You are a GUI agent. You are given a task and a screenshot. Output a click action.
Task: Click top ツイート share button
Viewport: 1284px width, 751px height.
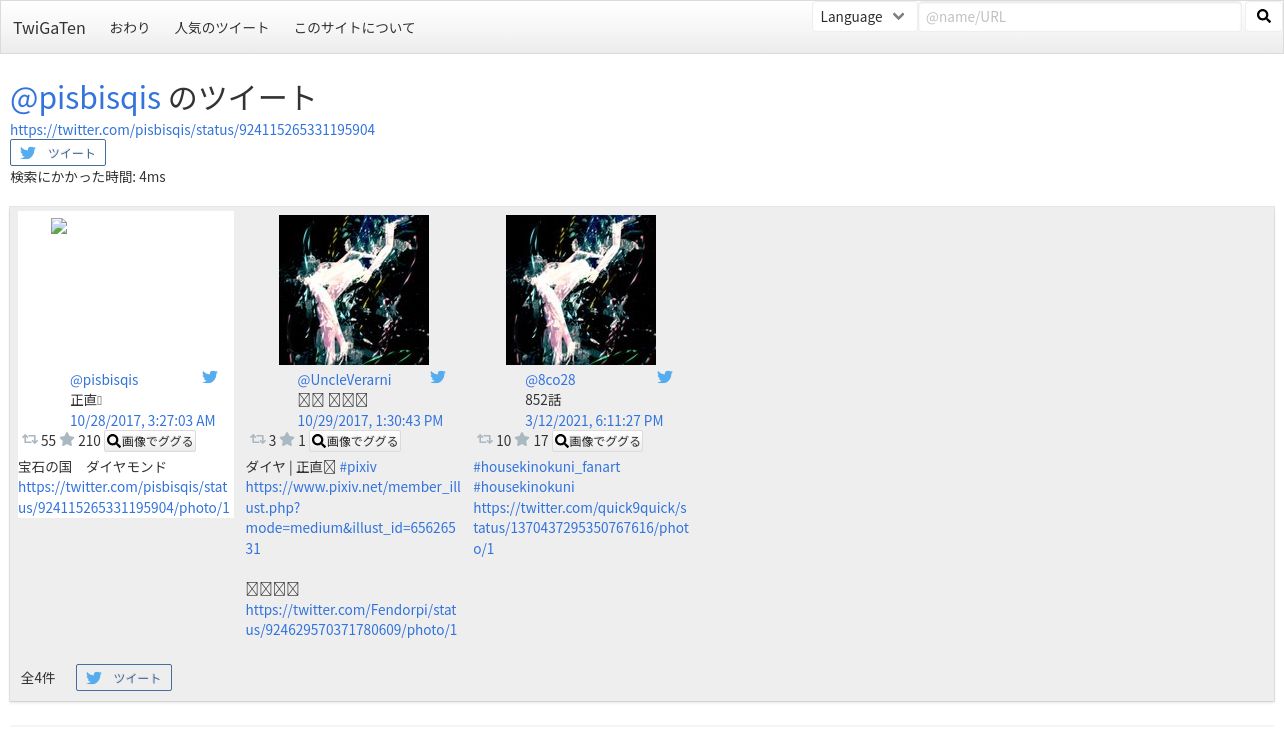[x=58, y=153]
